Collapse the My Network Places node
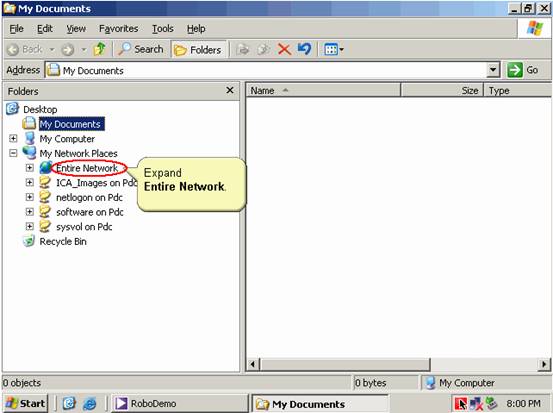553x413 pixels. (x=13, y=153)
